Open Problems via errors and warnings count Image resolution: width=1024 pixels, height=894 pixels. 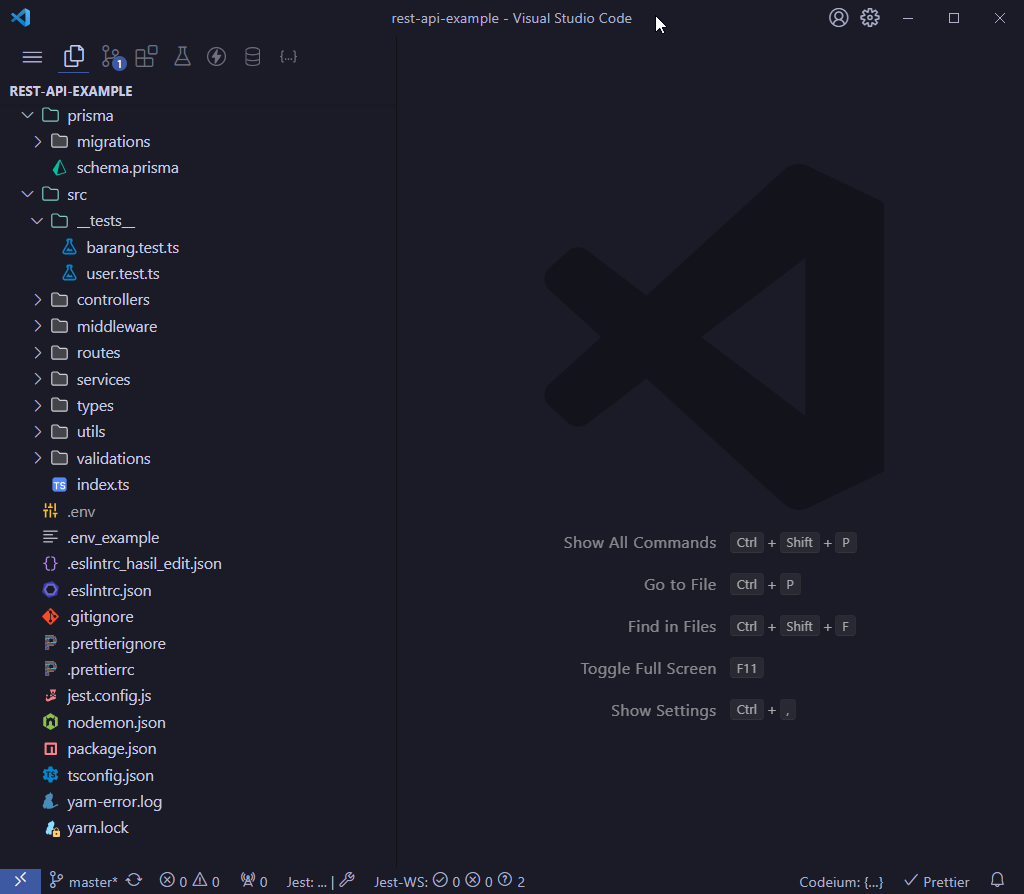[189, 882]
